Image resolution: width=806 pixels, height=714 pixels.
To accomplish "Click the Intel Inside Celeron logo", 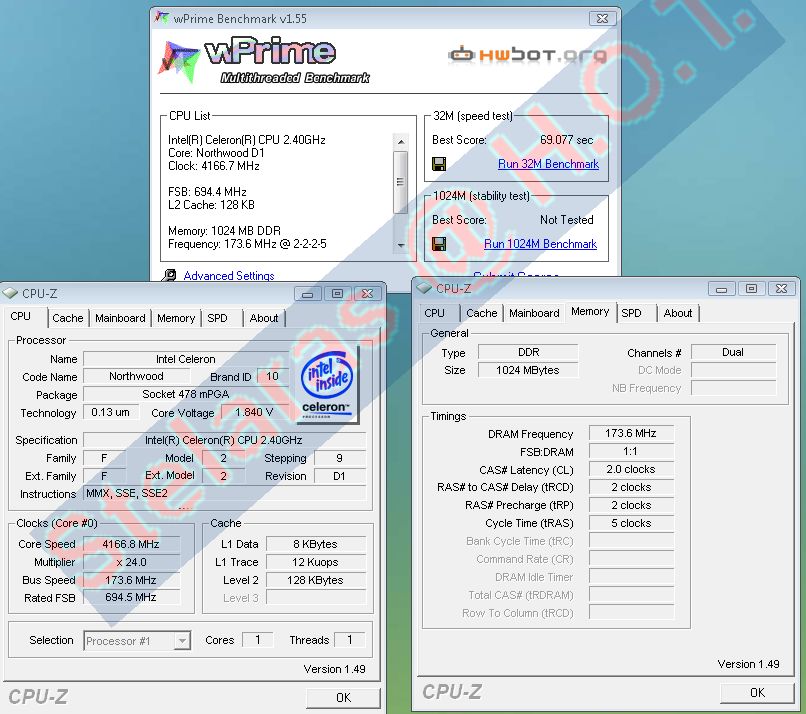I will pos(327,384).
